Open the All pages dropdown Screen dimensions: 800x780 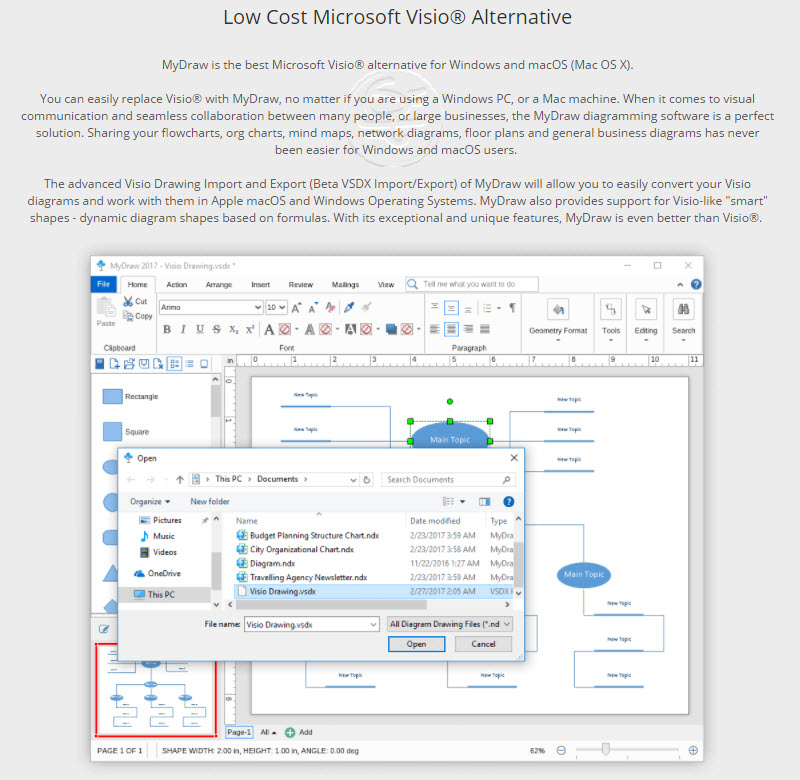coord(268,733)
